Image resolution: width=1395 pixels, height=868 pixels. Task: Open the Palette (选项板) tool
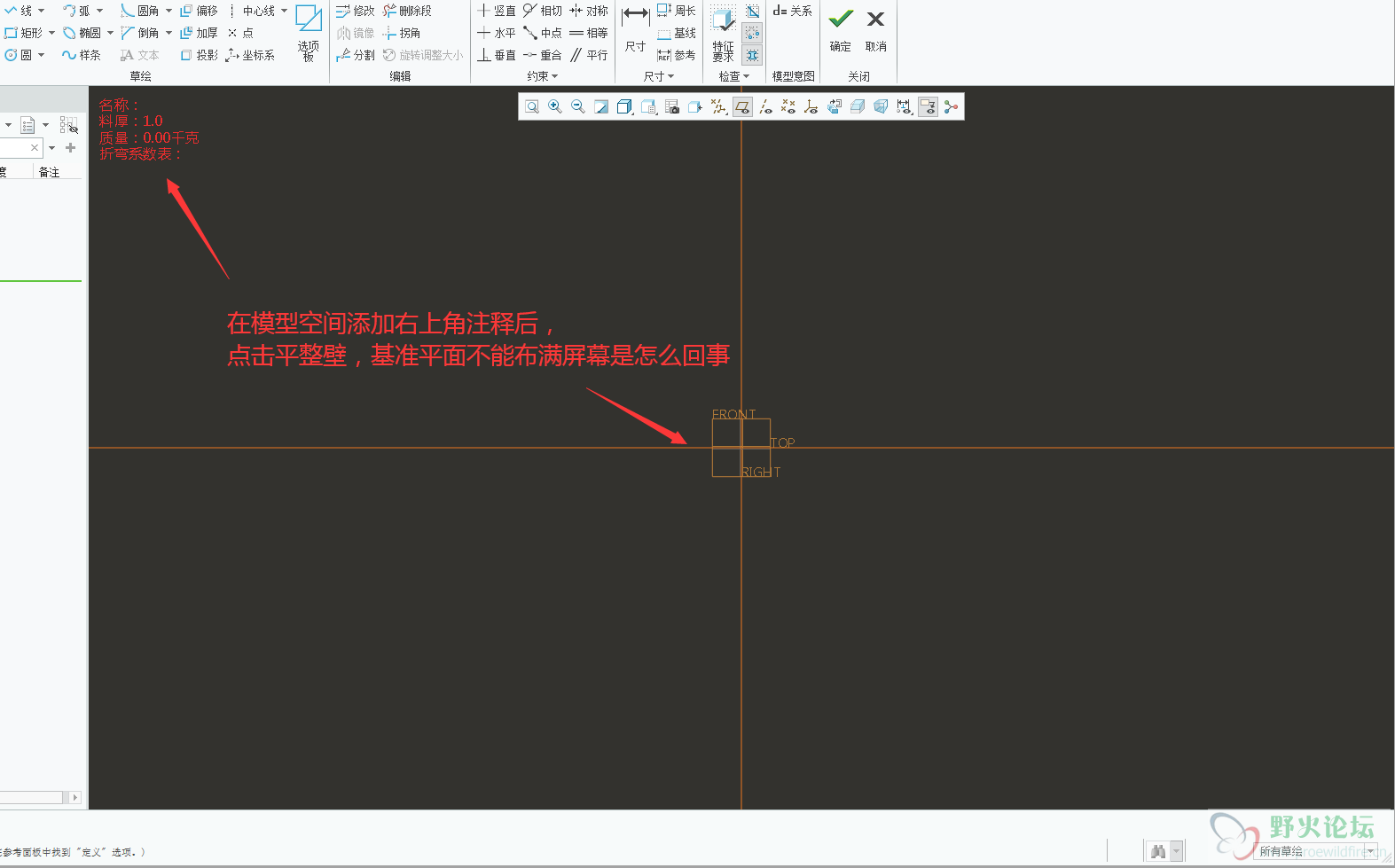(309, 33)
